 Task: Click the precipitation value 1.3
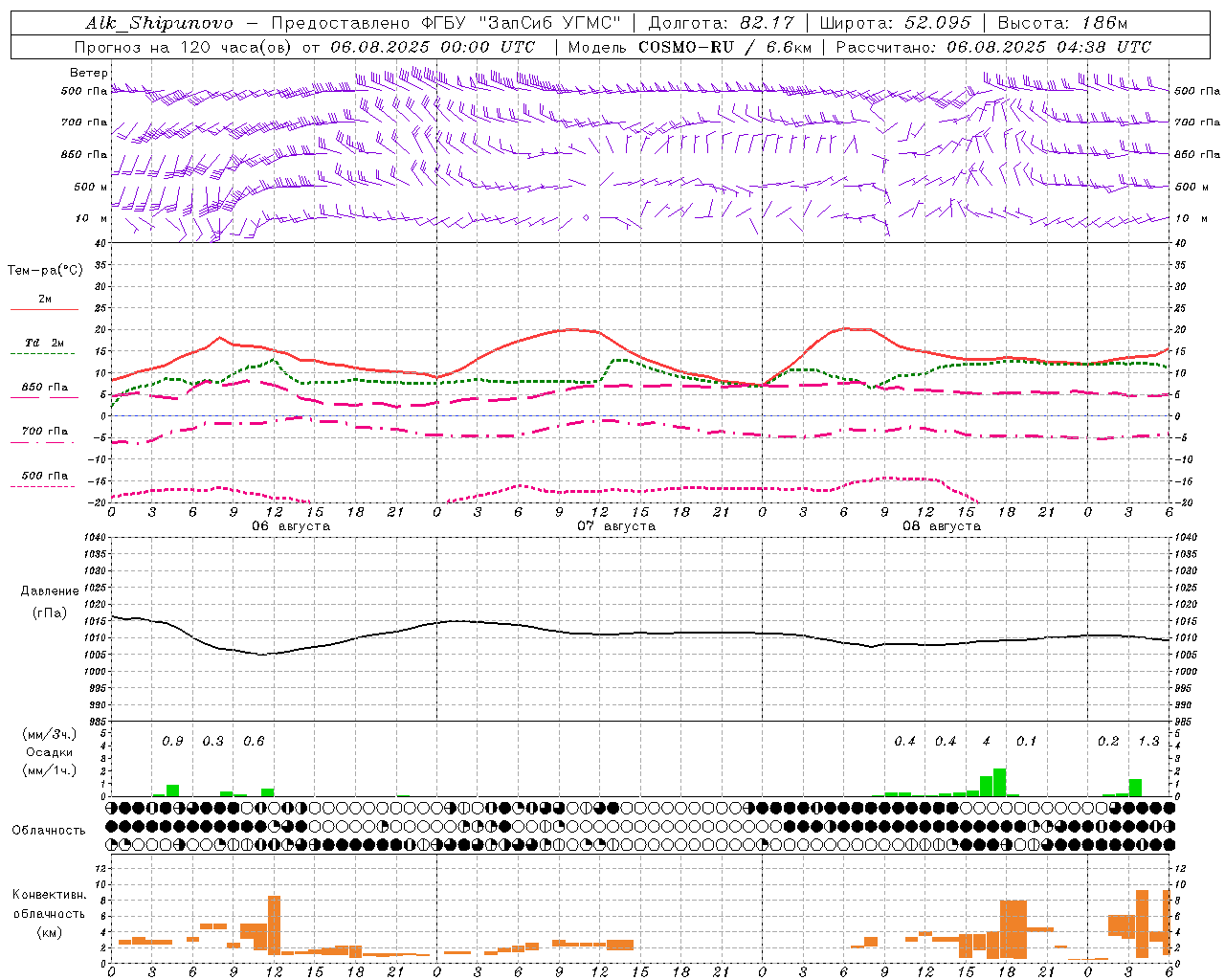point(1148,742)
